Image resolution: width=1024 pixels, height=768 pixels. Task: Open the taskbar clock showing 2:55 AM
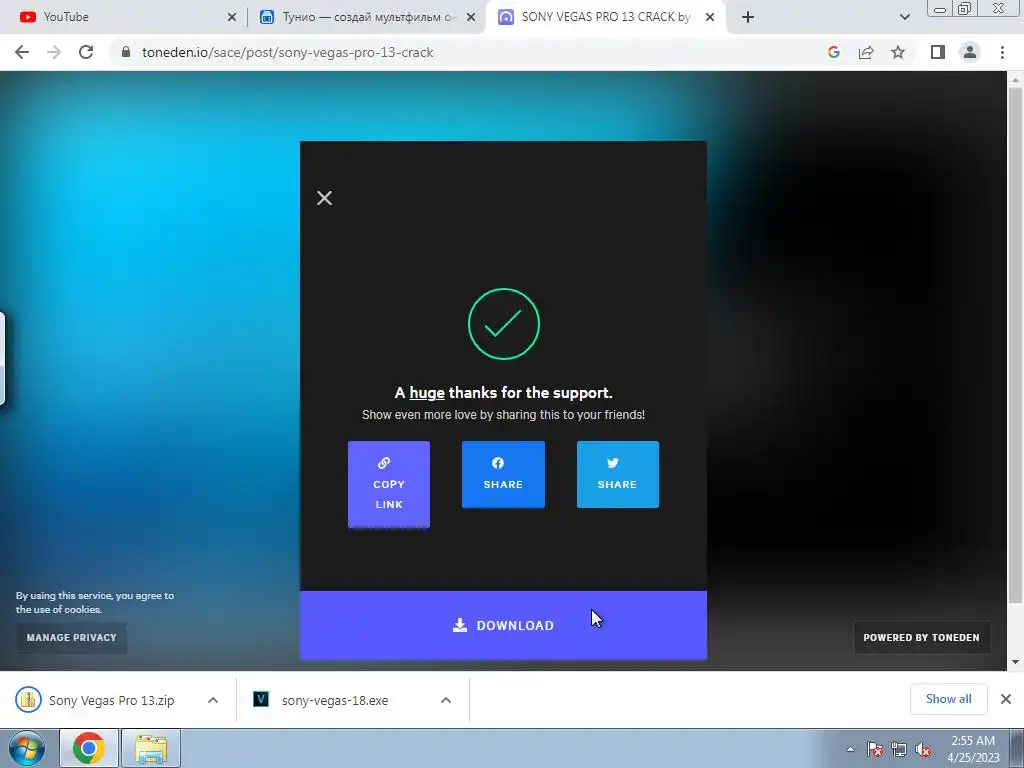click(973, 749)
